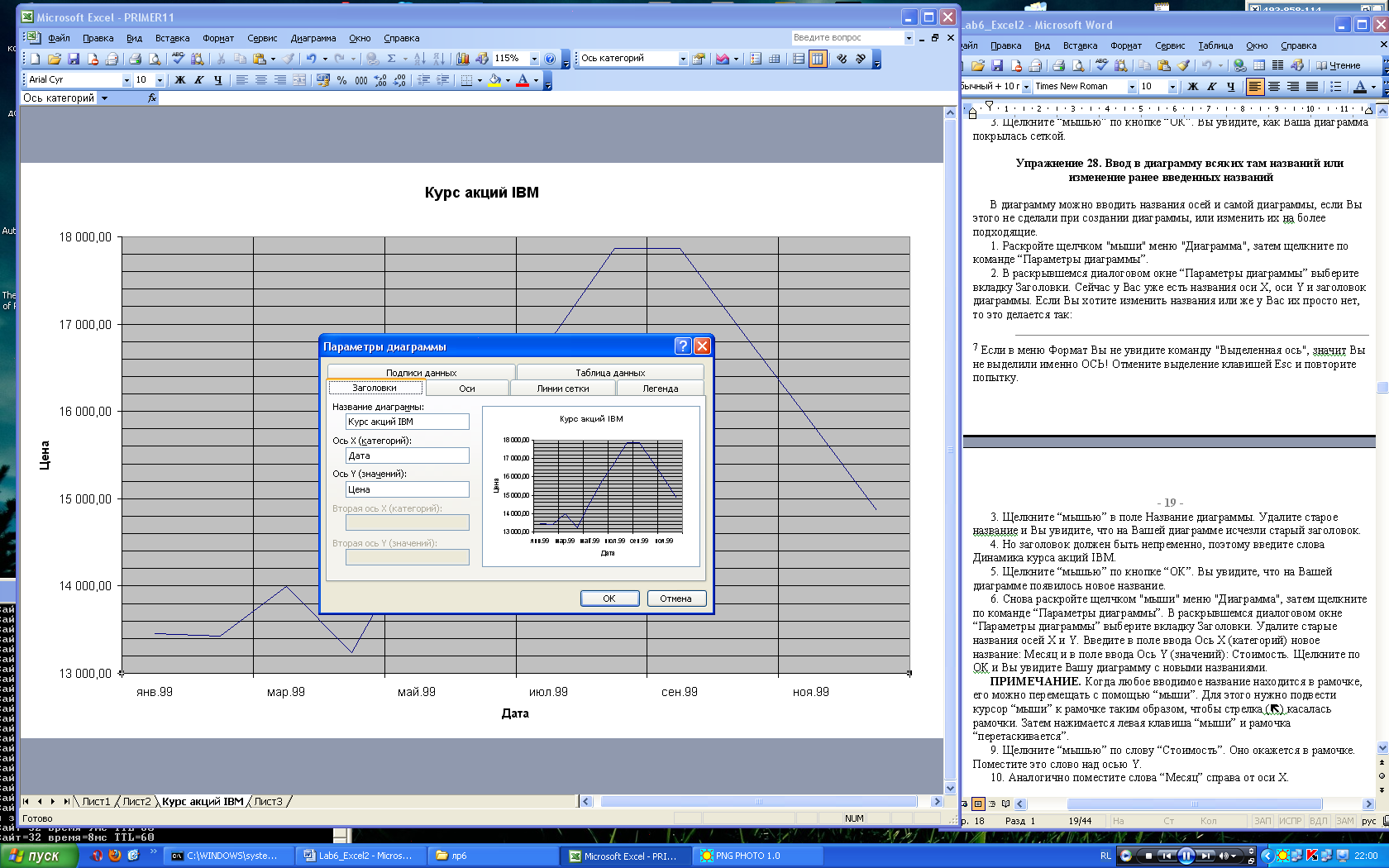Click the пуск Start button

point(38,856)
